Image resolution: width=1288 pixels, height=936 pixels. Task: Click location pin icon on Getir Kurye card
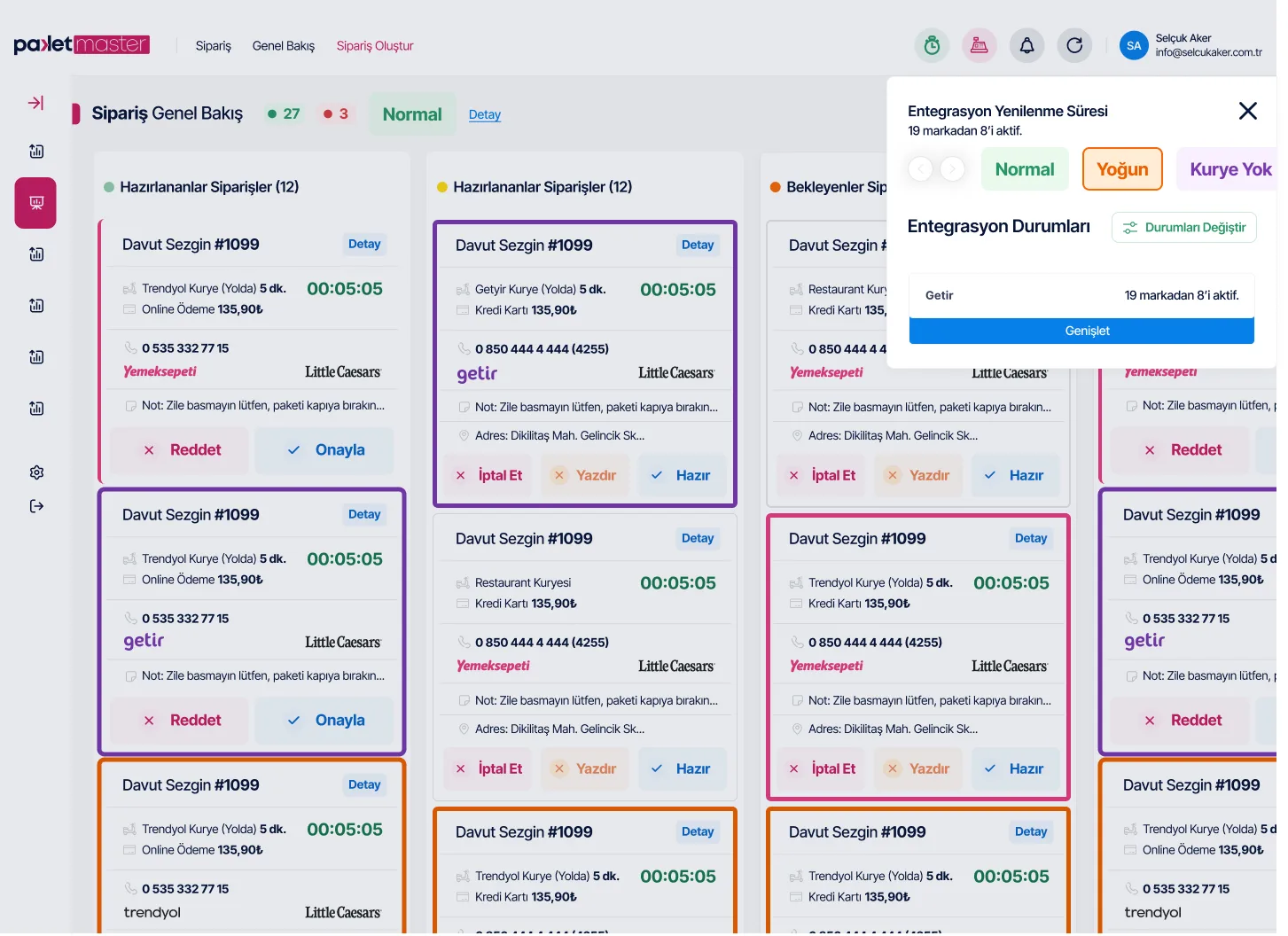tap(463, 435)
